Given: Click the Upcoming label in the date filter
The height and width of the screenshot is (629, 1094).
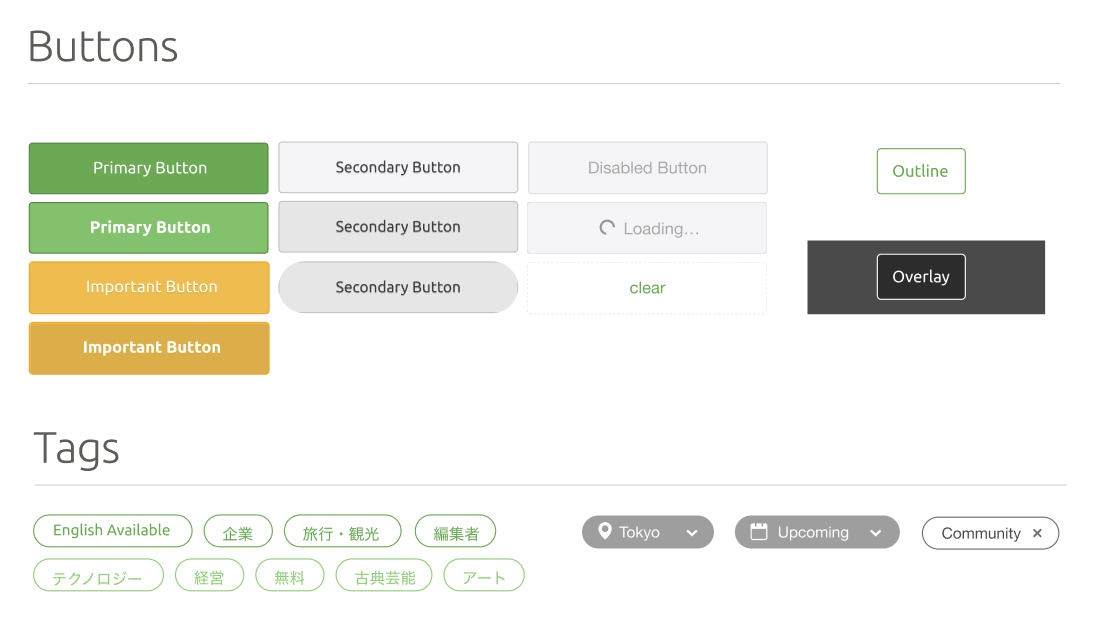Looking at the screenshot, I should (814, 532).
